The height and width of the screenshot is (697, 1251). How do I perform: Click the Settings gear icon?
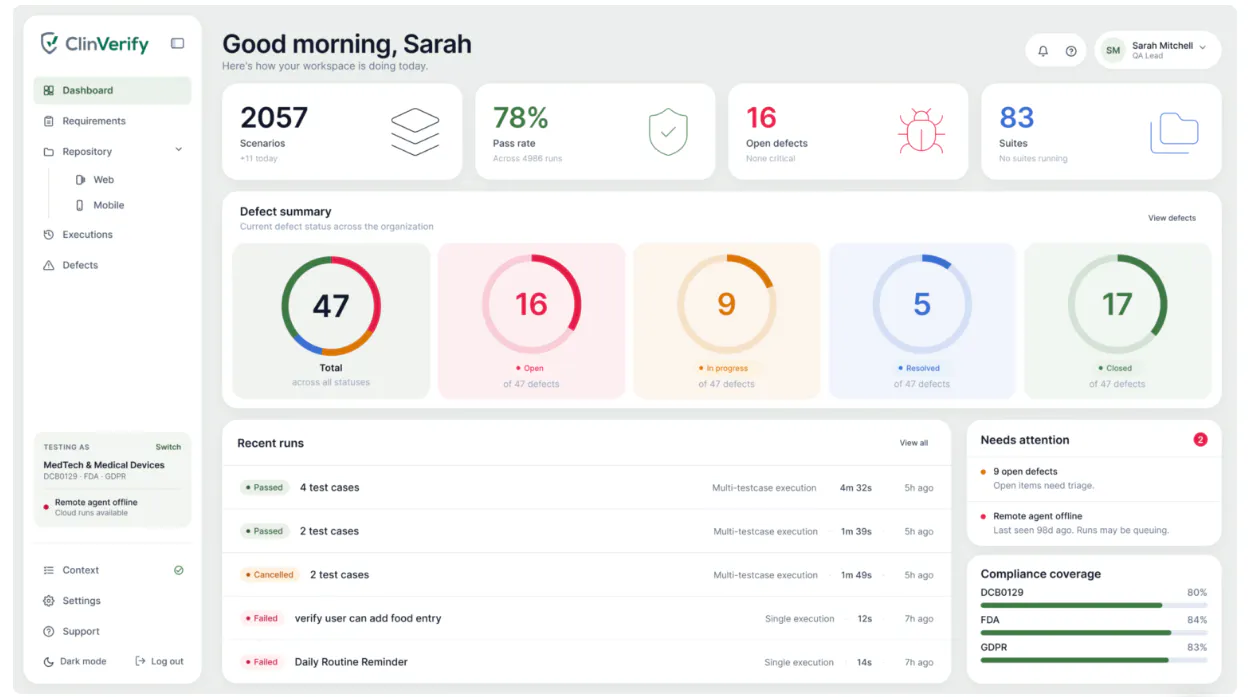[48, 601]
